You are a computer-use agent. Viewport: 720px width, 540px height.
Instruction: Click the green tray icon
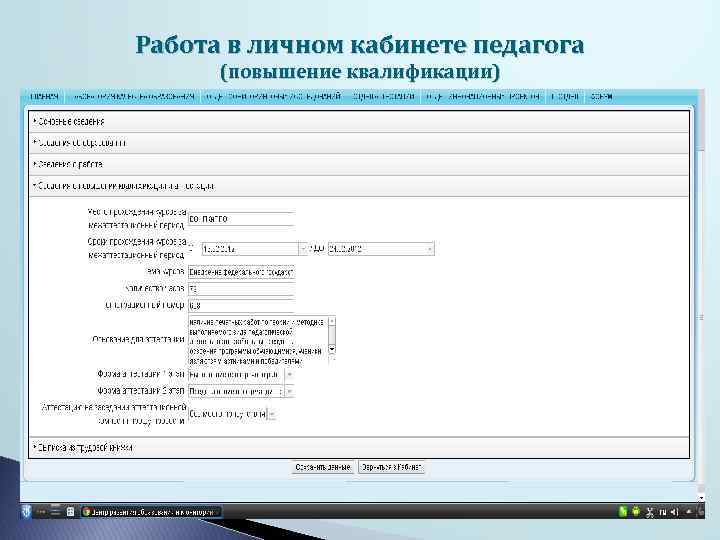tap(623, 512)
